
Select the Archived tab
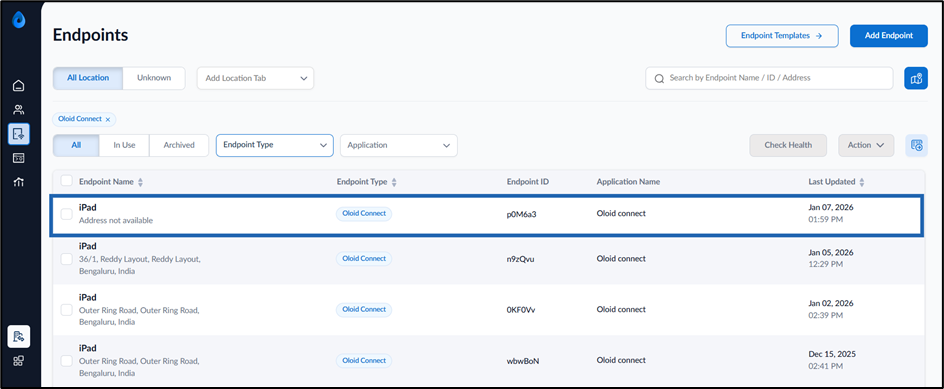coord(179,145)
